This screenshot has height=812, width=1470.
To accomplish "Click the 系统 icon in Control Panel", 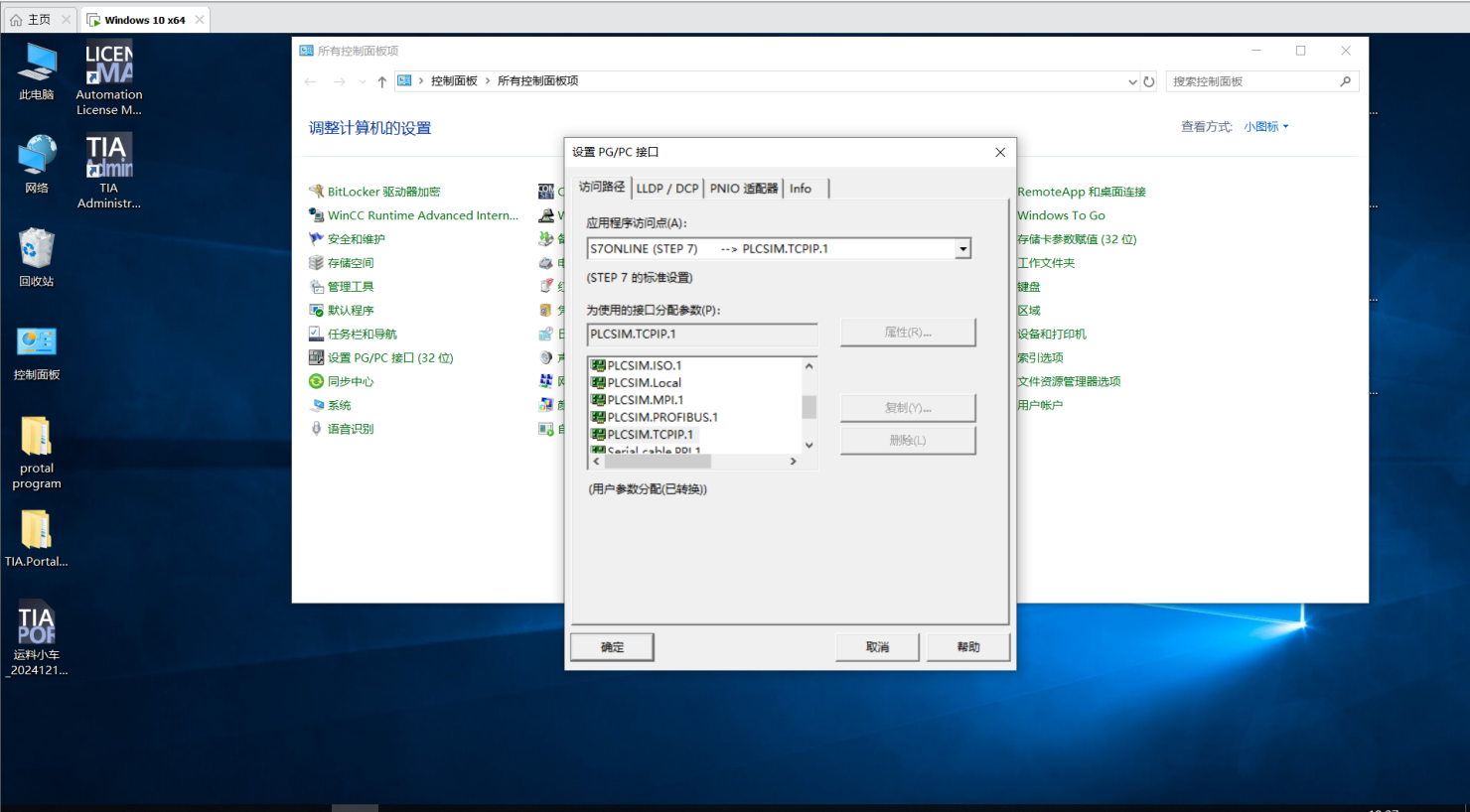I will (x=316, y=406).
